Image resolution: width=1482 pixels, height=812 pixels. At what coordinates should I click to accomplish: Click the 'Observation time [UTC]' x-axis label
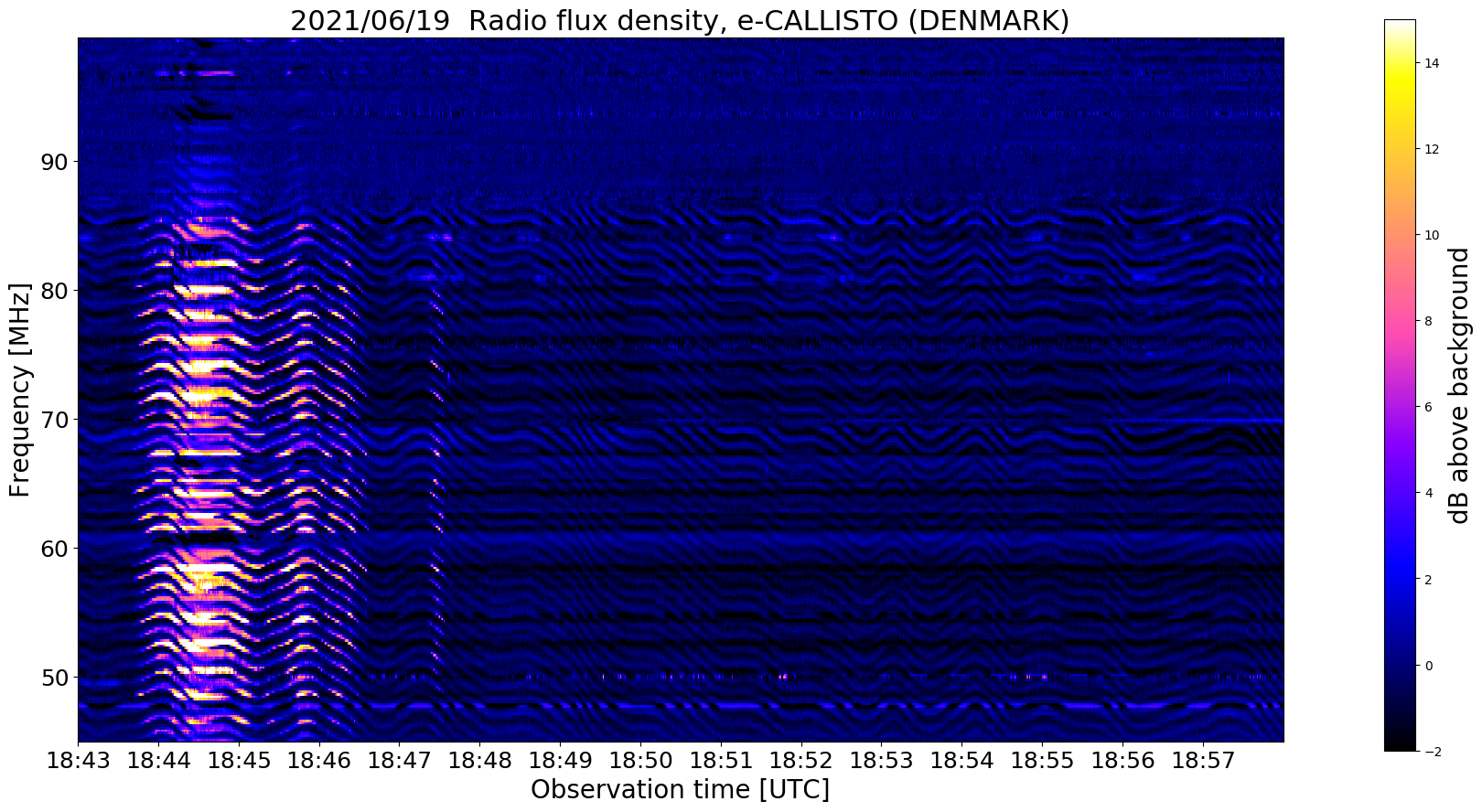(680, 789)
